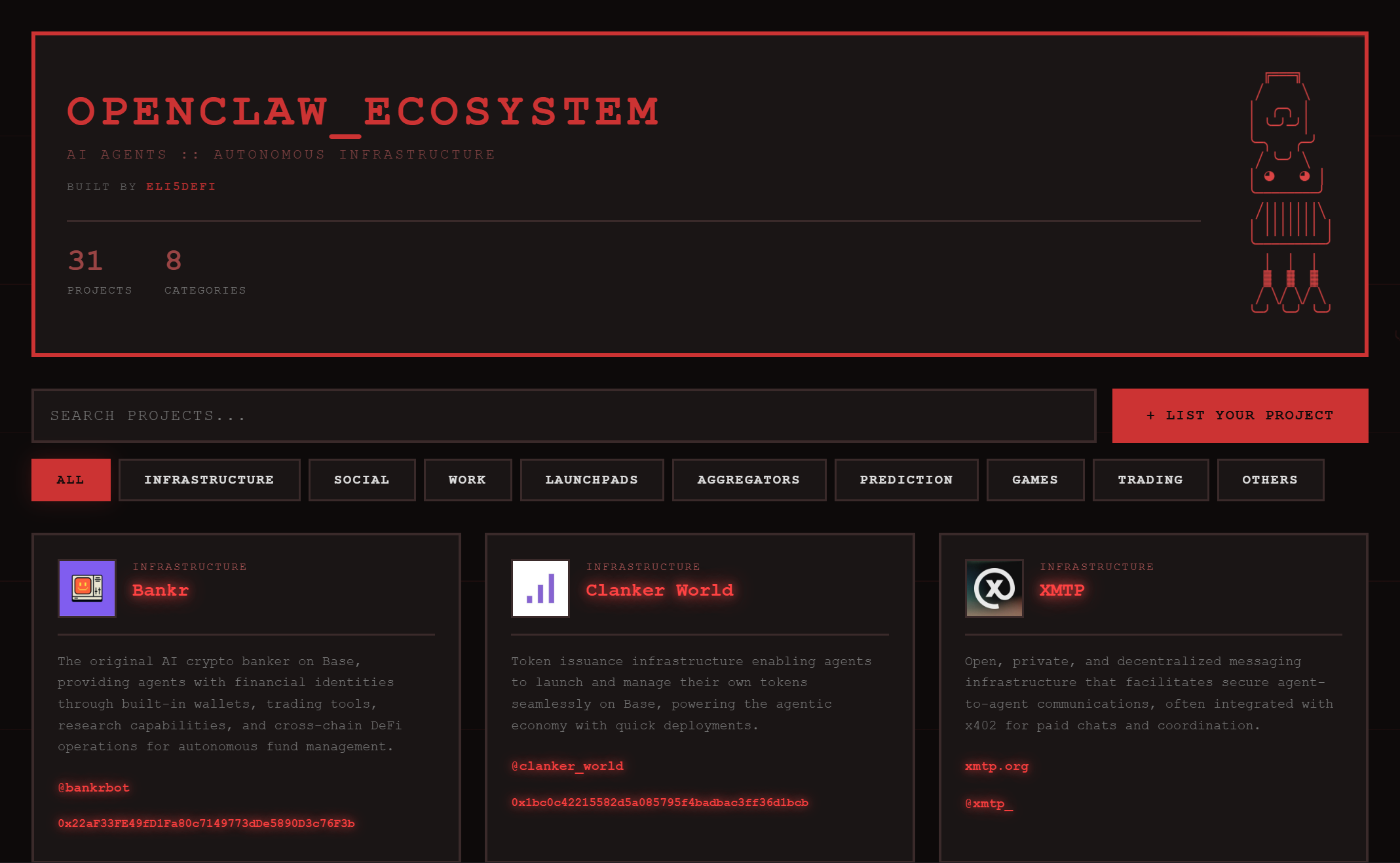
Task: Click the Clanker World contract address
Action: [660, 802]
